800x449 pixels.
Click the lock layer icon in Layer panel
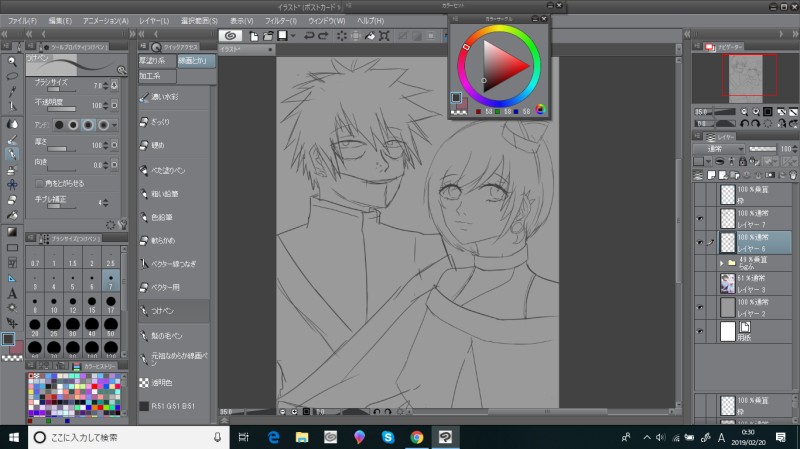point(742,161)
